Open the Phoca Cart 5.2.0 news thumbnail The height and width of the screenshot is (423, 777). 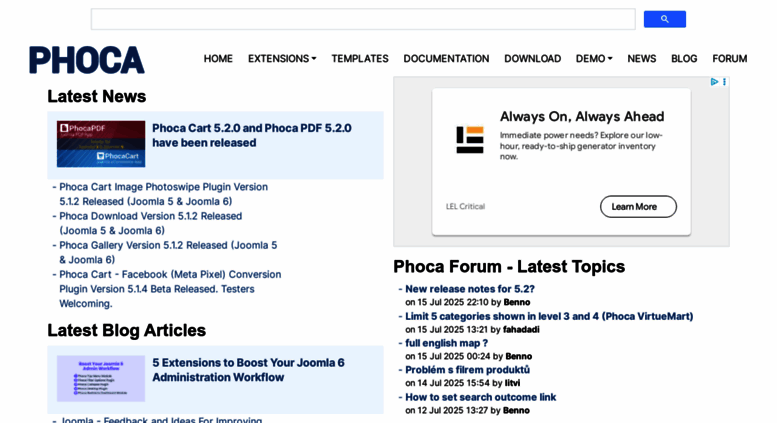(101, 144)
